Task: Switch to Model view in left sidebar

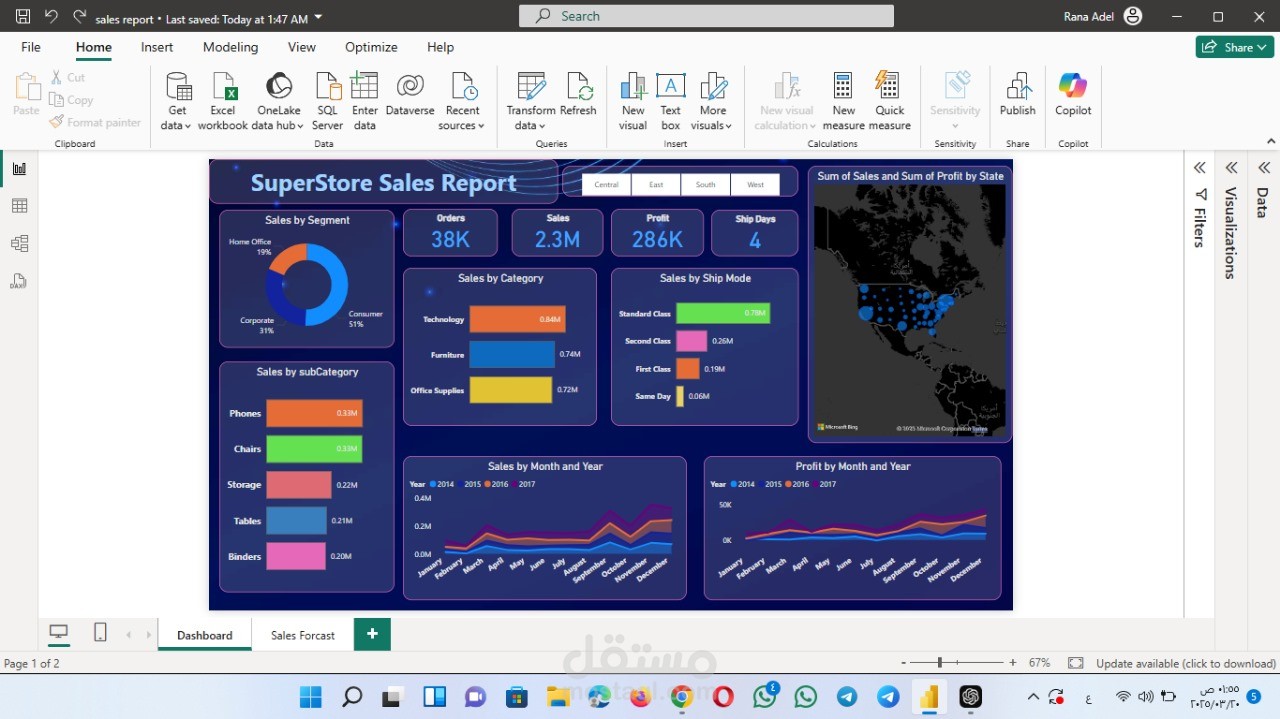Action: tap(19, 243)
